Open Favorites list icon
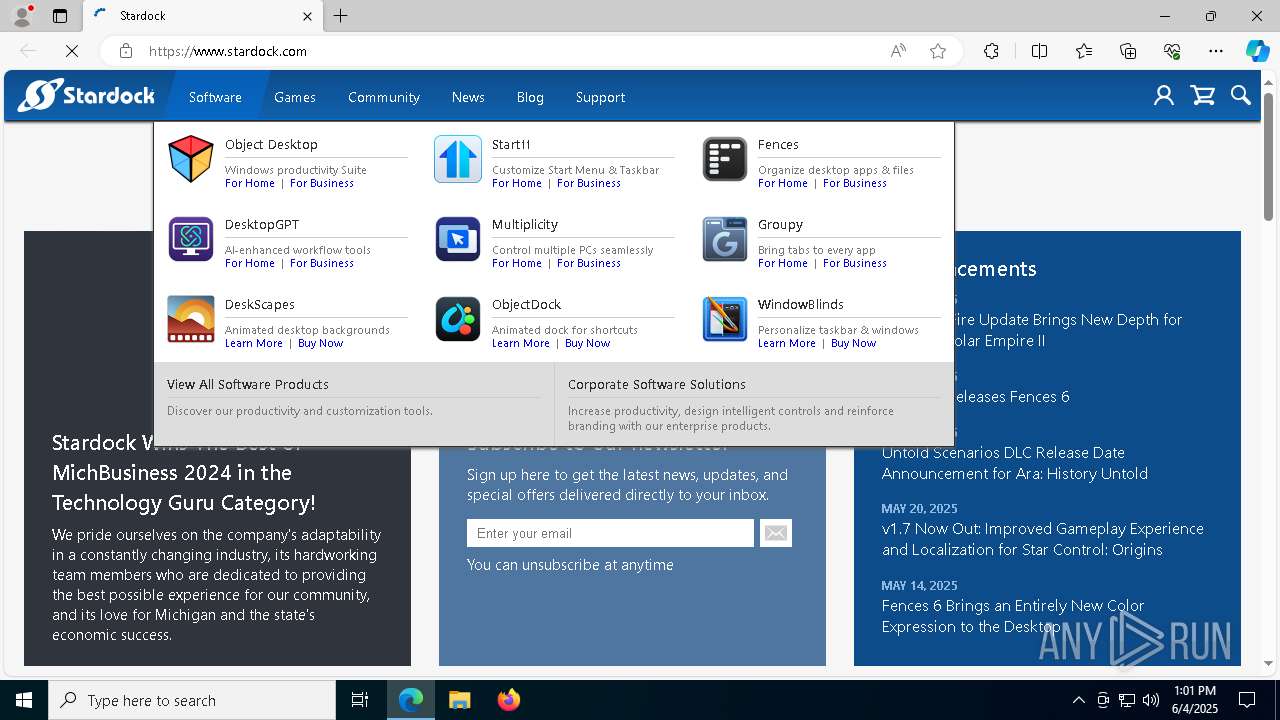This screenshot has width=1280, height=720. point(1084,51)
